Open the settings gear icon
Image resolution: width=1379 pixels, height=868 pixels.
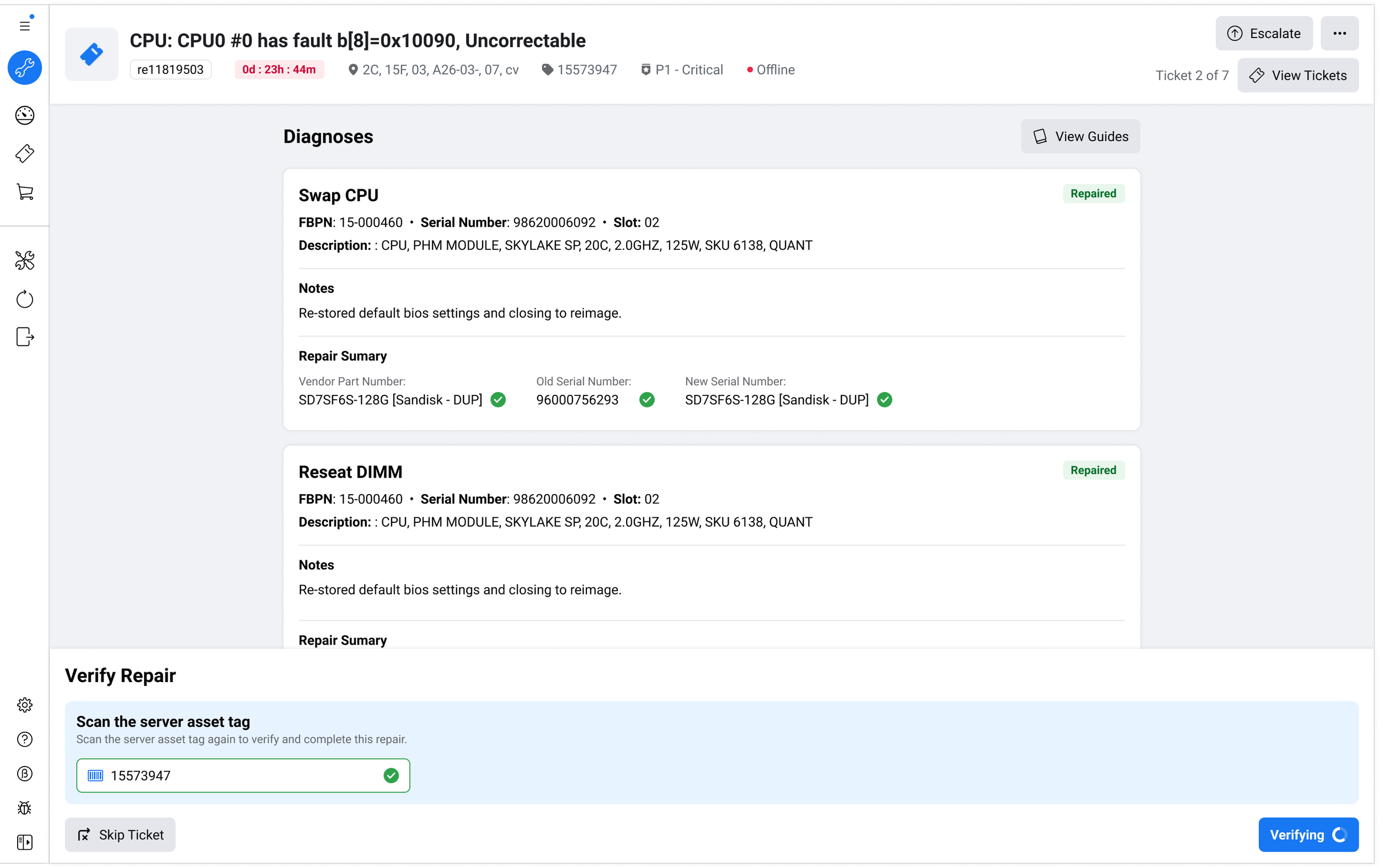click(x=25, y=705)
